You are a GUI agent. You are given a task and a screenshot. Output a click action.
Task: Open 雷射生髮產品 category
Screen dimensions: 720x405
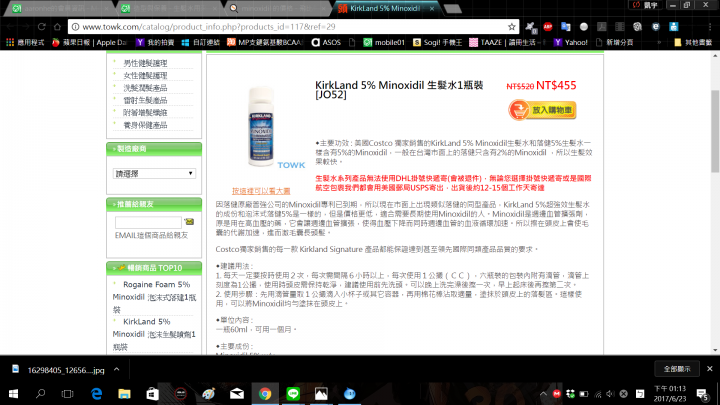[145, 100]
